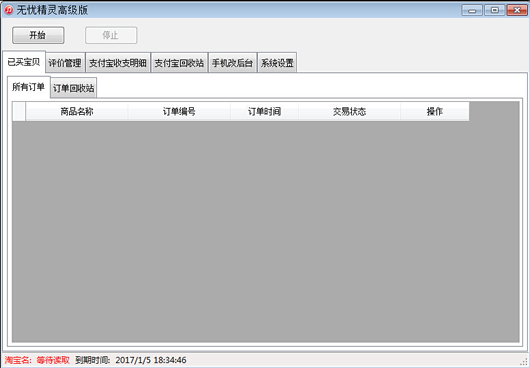Select the 订单回收站 sub-tab
530x368 pixels.
(x=74, y=89)
